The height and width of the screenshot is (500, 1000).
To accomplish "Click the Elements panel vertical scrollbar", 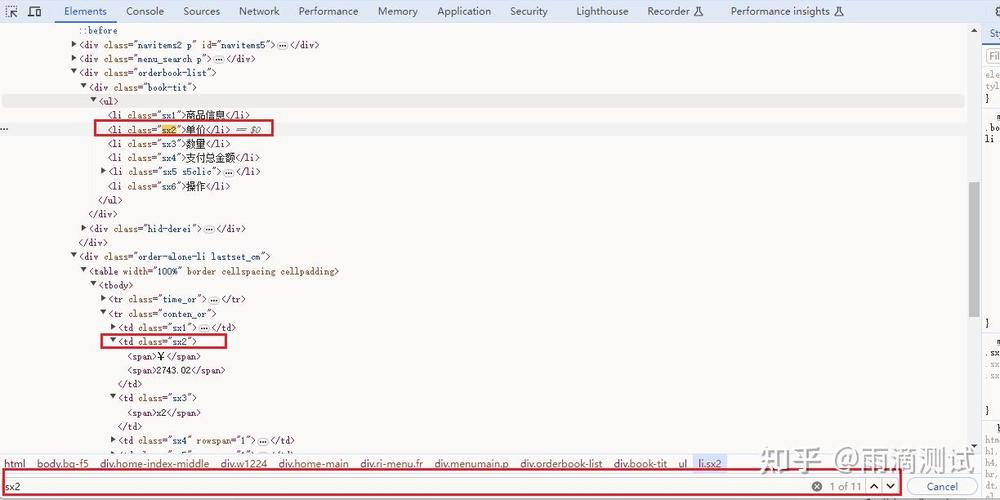I will click(974, 248).
